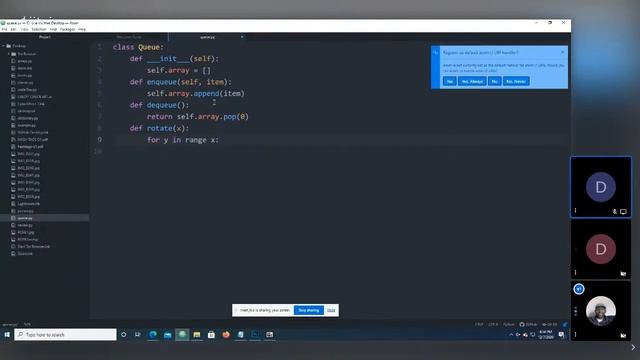Image resolution: width=640 pixels, height=360 pixels.
Task: Close the queue.py editor tab
Action: (242, 37)
